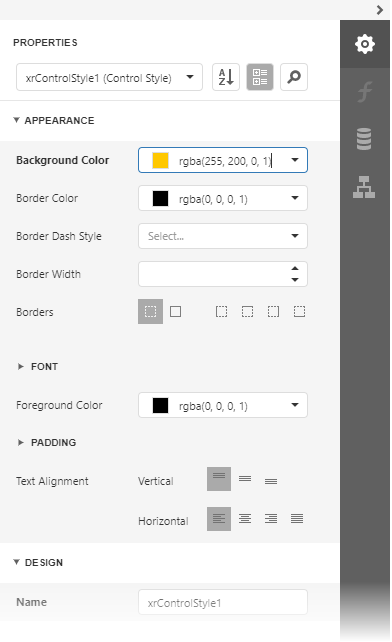
Task: Toggle the bottom border icon
Action: click(x=299, y=312)
